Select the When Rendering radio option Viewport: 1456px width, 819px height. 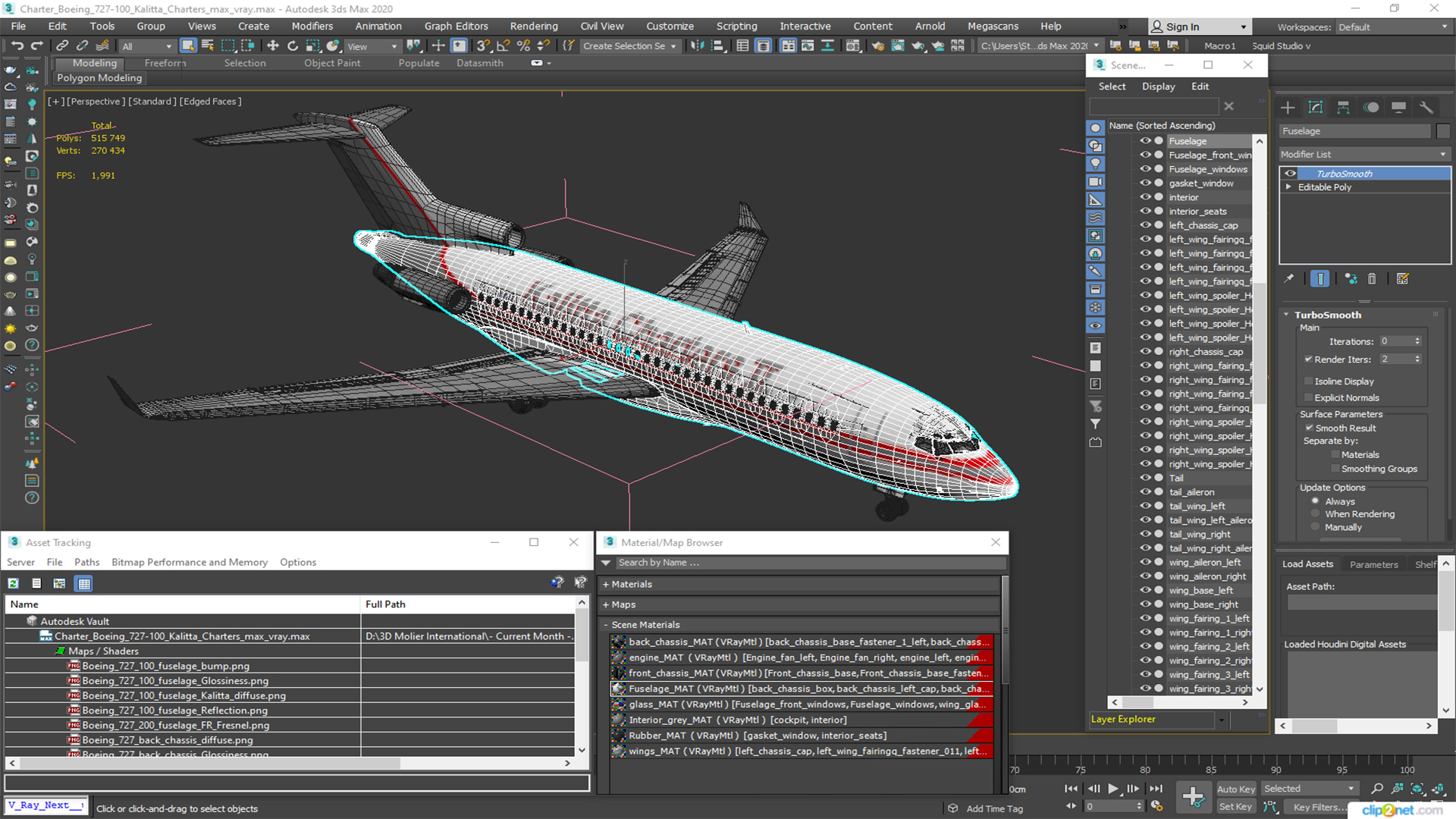pos(1316,514)
